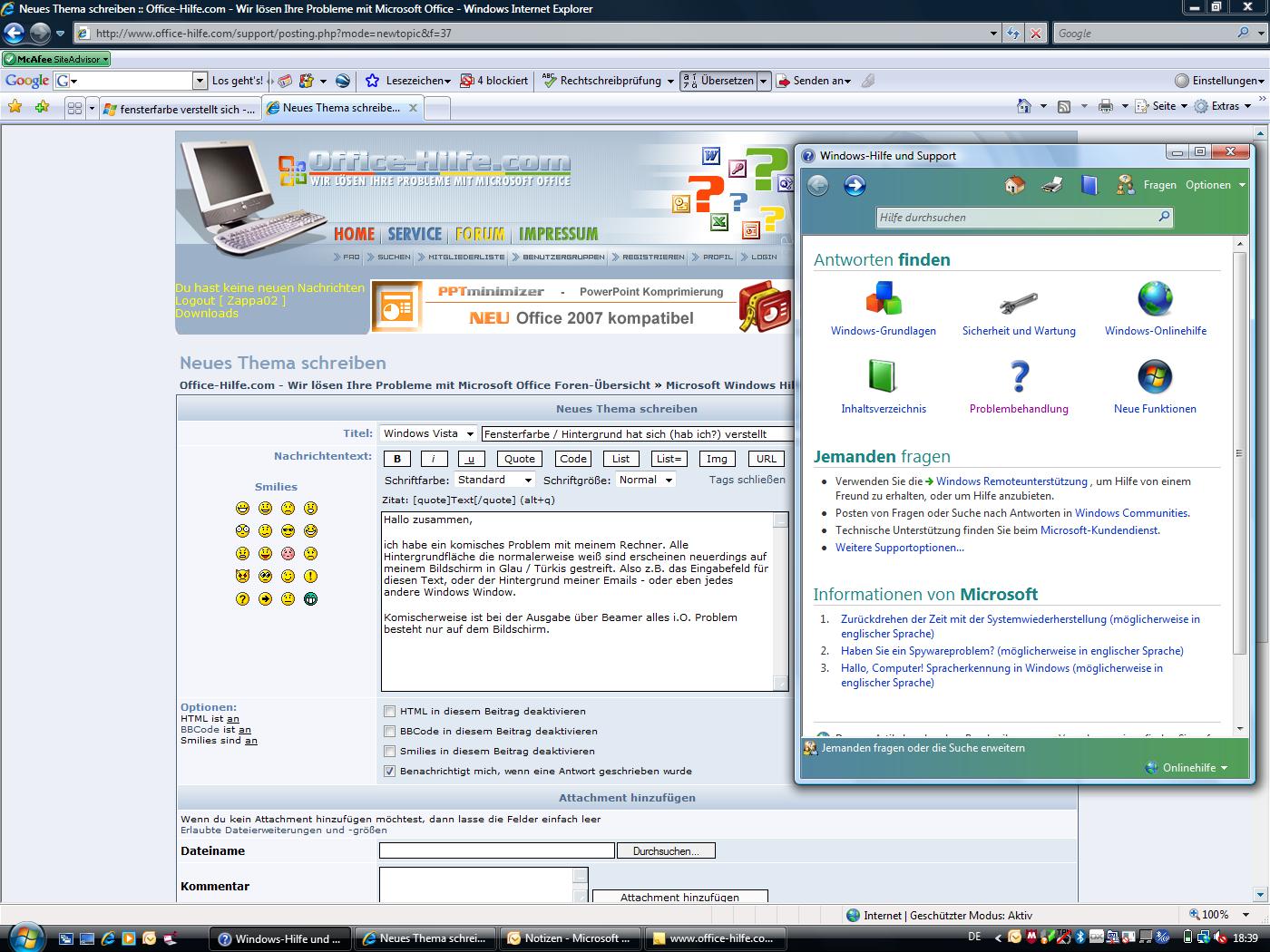Go to IE home page icon
Image resolution: width=1270 pixels, height=952 pixels.
1024,106
